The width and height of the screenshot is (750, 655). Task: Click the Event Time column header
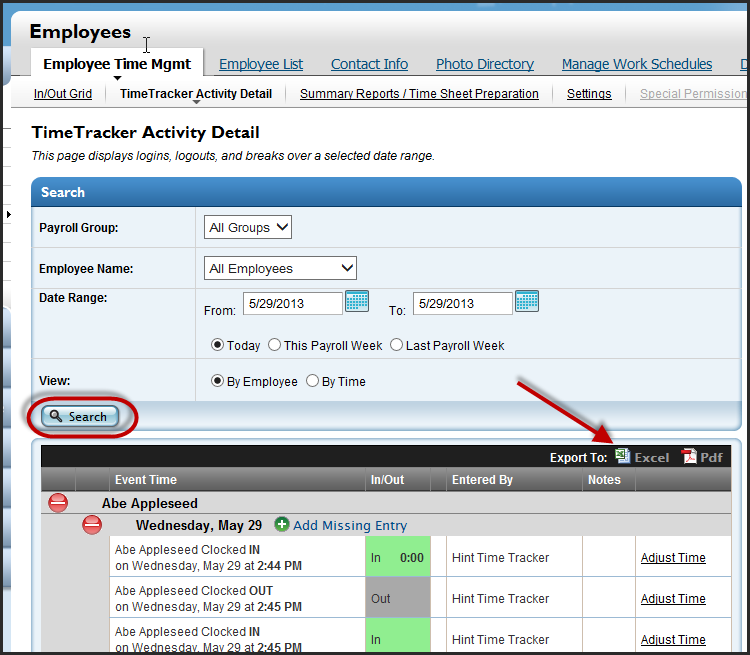[x=237, y=479]
